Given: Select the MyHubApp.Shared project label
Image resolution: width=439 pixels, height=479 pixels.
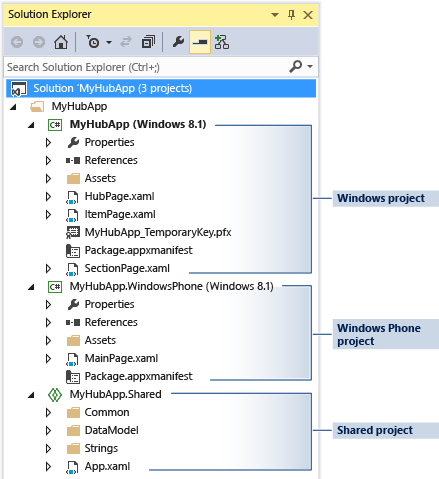Looking at the screenshot, I should (x=115, y=394).
